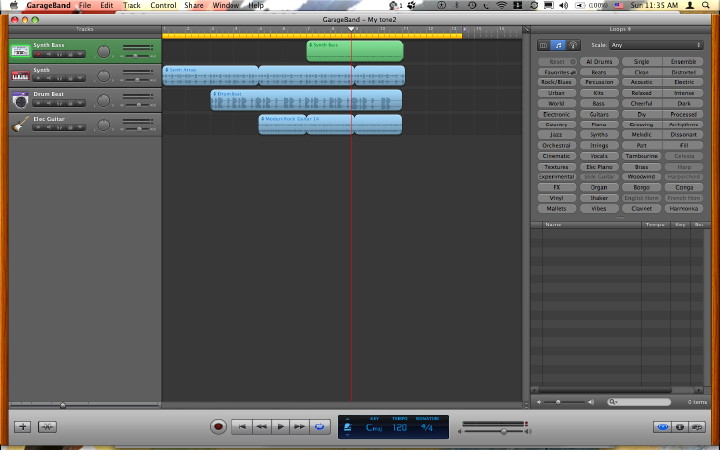Click the Synth track keyboard icon
720x450 pixels.
(20, 75)
